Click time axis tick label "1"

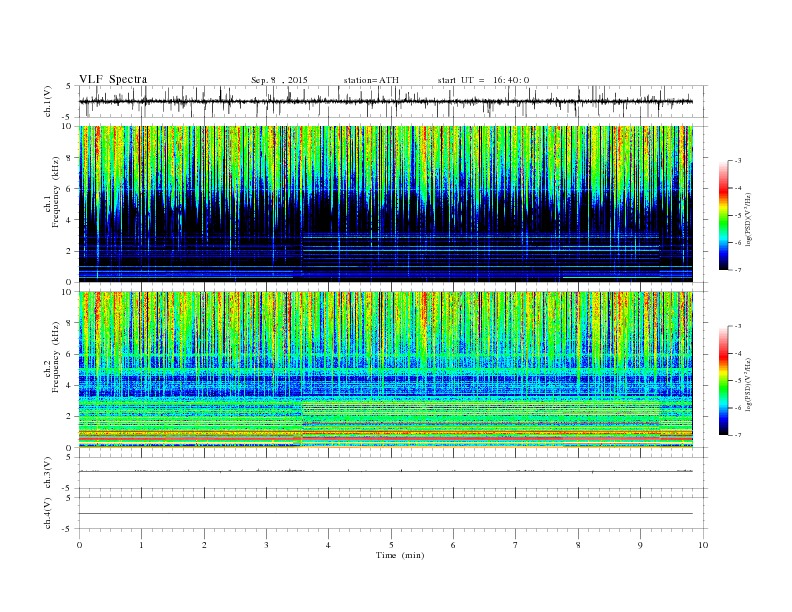pos(141,545)
